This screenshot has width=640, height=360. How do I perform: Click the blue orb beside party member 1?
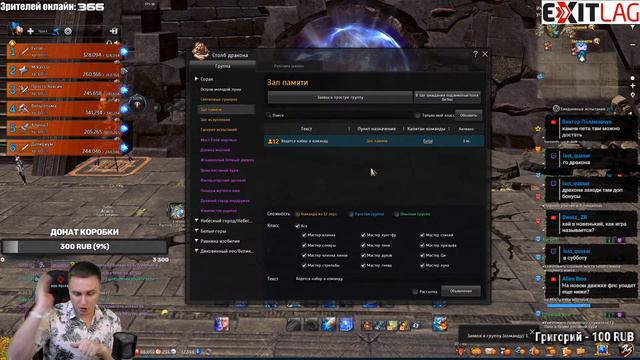[124, 52]
